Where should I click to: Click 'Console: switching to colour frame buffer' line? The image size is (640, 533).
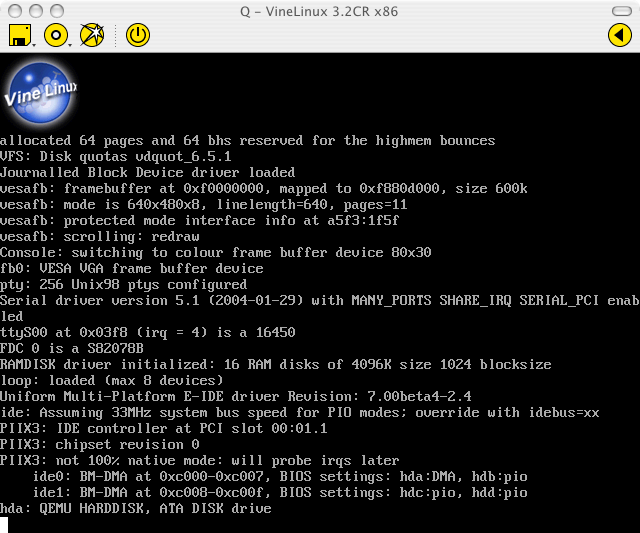coord(216,252)
